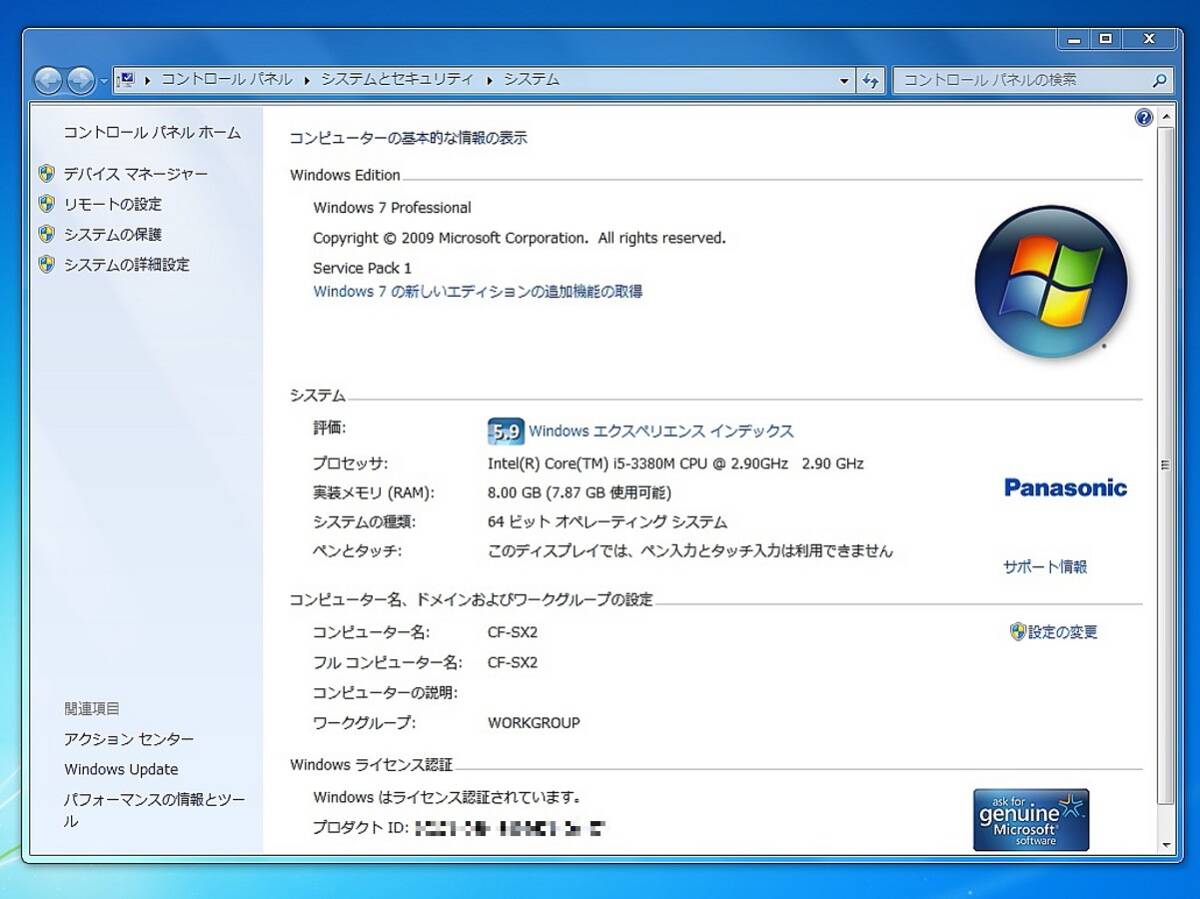
Task: Expand the recent pages dropdown next to forward button
Action: coord(103,81)
